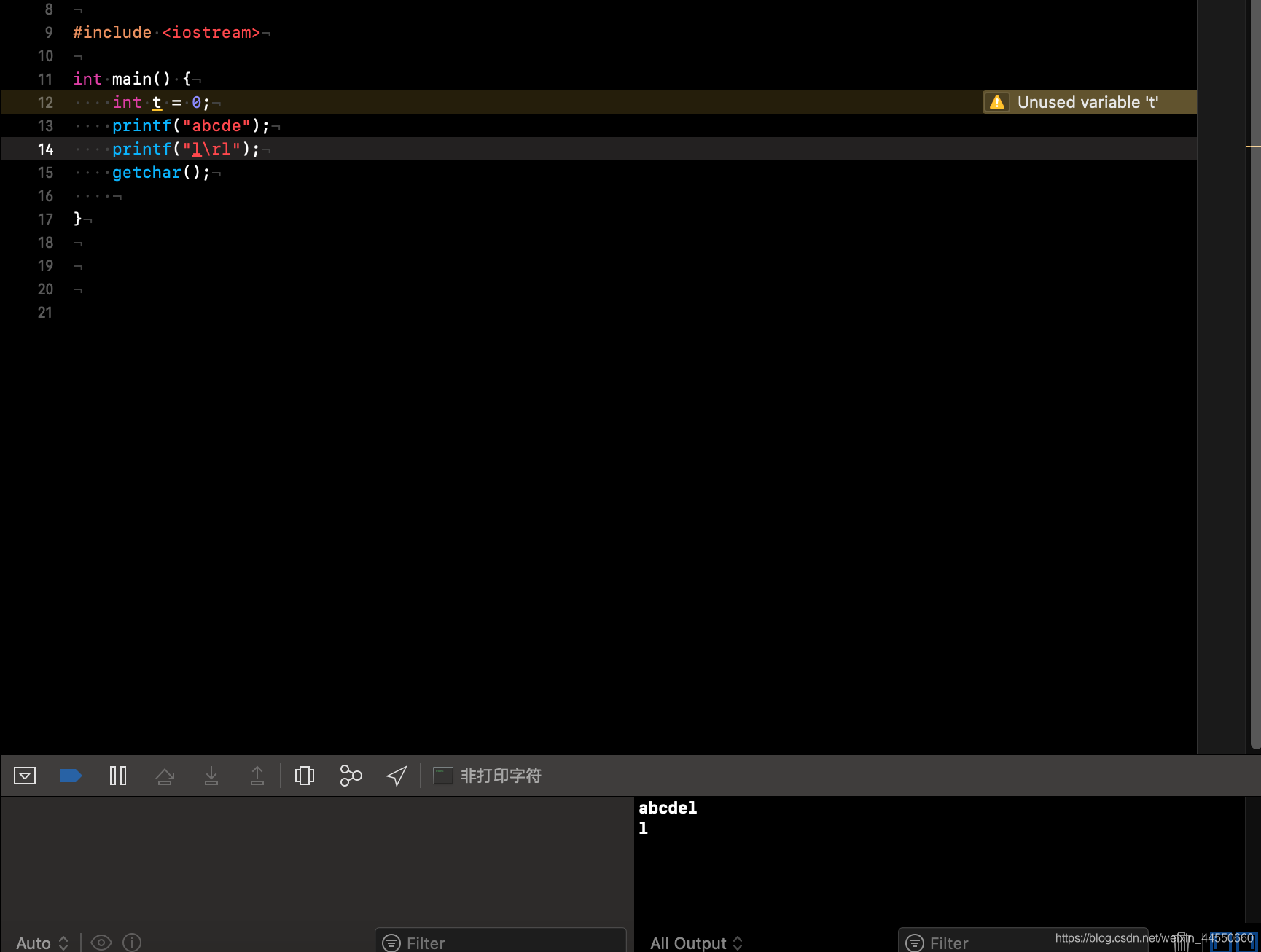Click the Step Over debug icon
This screenshot has width=1261, height=952.
coord(165,776)
